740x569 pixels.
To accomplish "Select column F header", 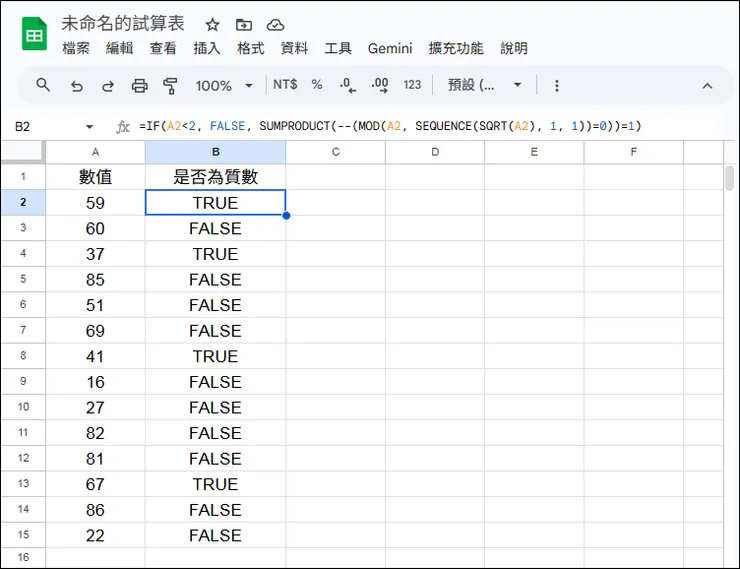I will tap(634, 152).
